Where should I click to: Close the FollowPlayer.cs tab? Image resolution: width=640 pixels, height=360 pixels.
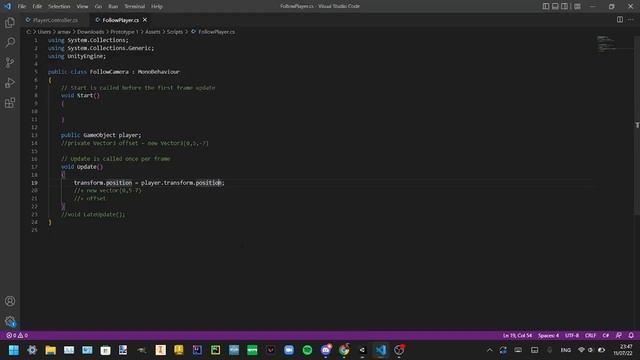click(145, 20)
